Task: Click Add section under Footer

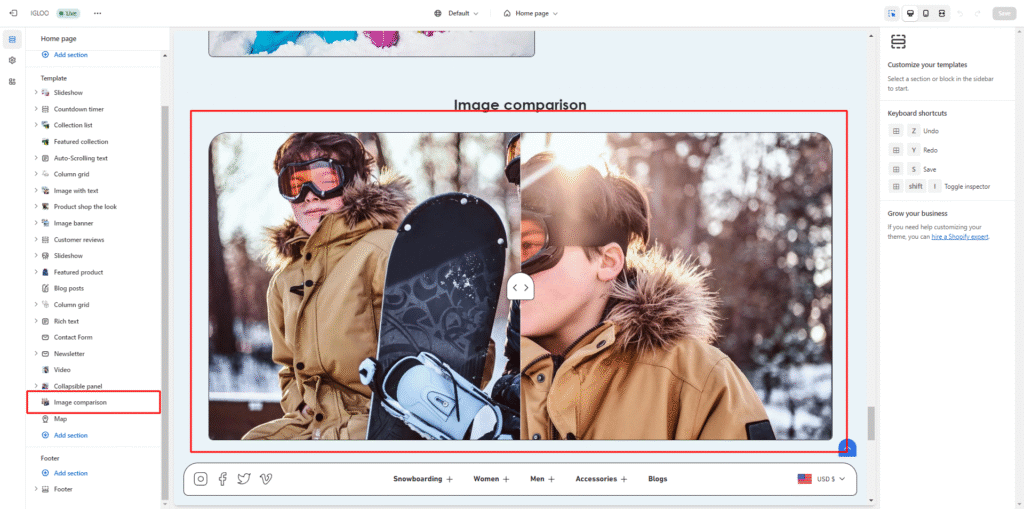Action: 70,473
